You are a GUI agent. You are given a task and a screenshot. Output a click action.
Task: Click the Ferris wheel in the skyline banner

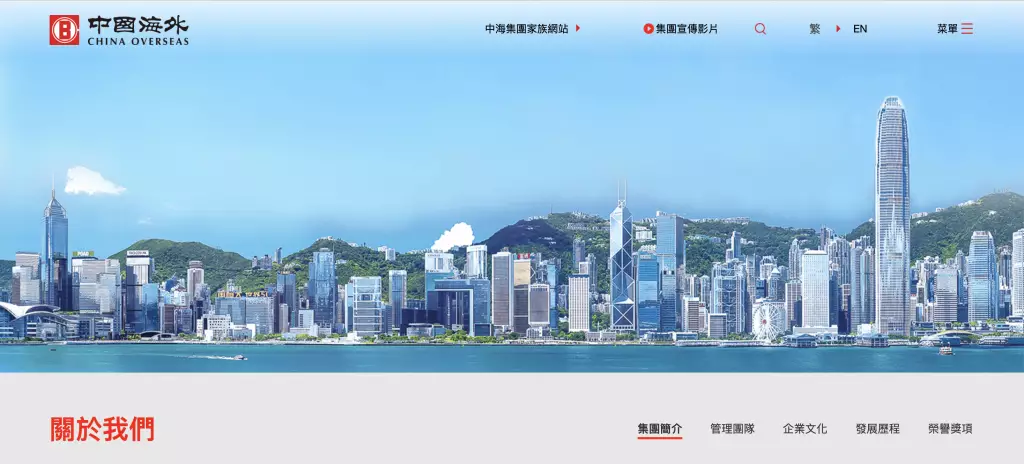(768, 321)
